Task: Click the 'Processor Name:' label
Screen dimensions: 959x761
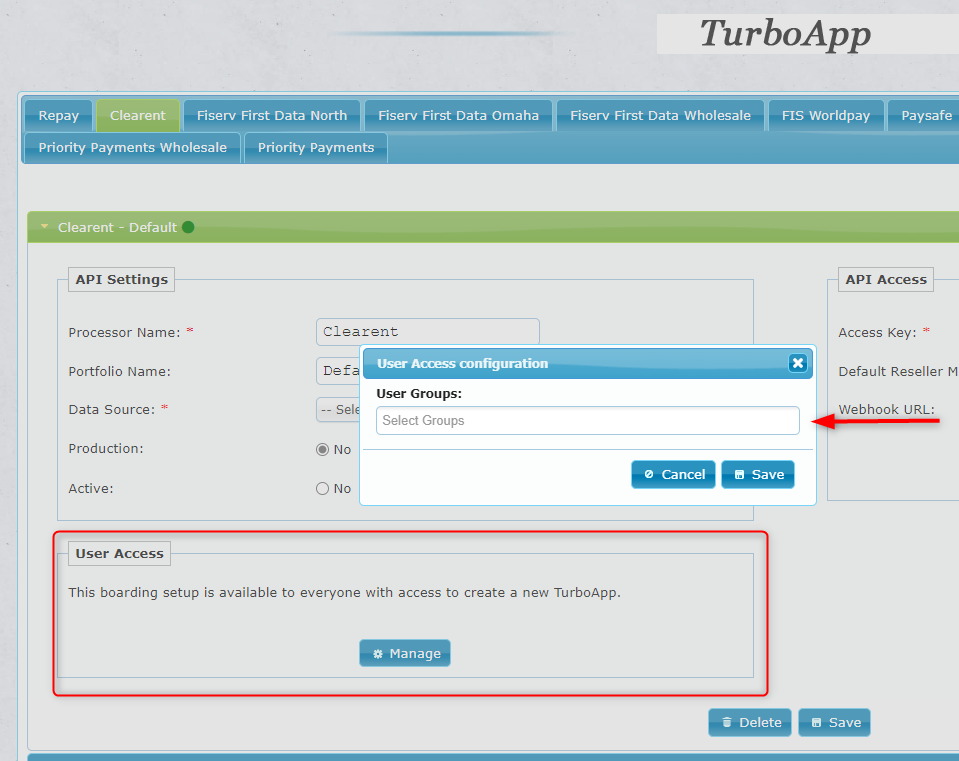Action: (x=124, y=332)
